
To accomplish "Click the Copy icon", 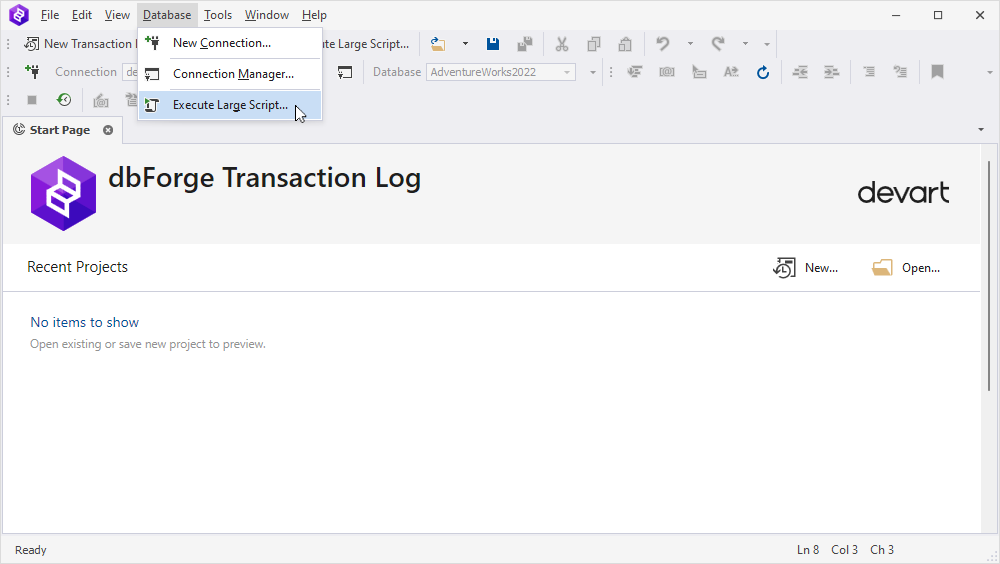I will coord(594,44).
